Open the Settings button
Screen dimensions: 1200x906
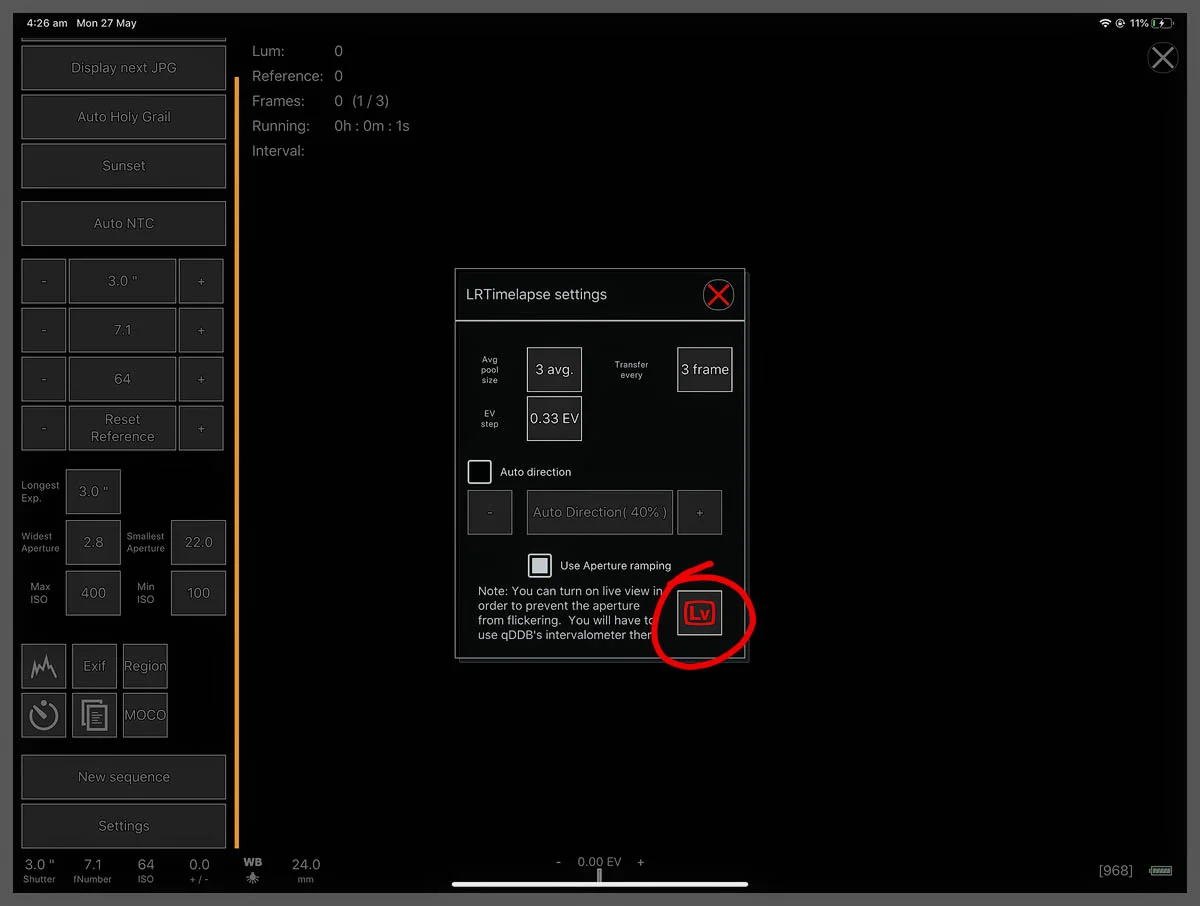(x=124, y=826)
